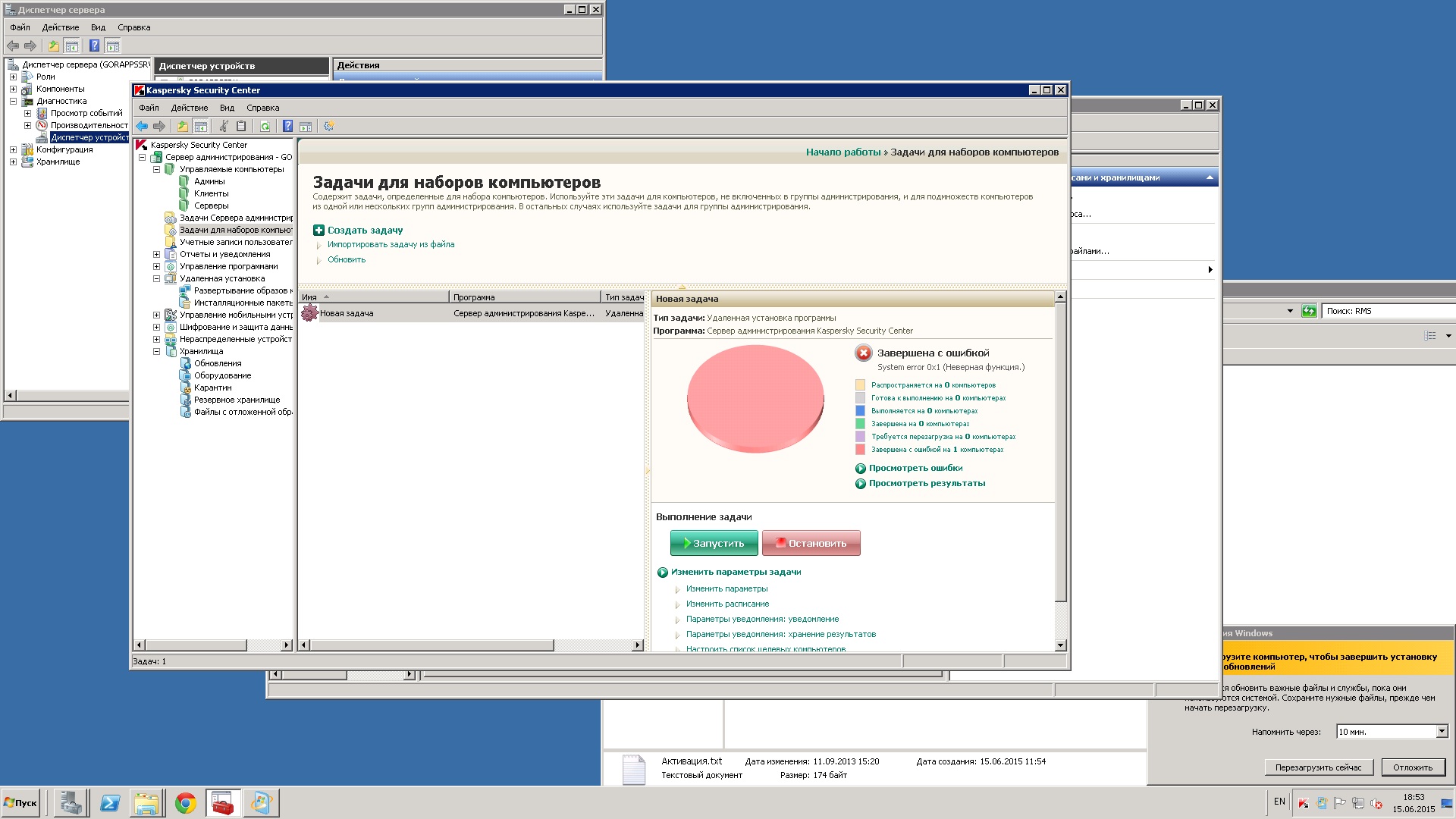
Task: Expand the Отчеты и уведомления node
Action: point(156,254)
